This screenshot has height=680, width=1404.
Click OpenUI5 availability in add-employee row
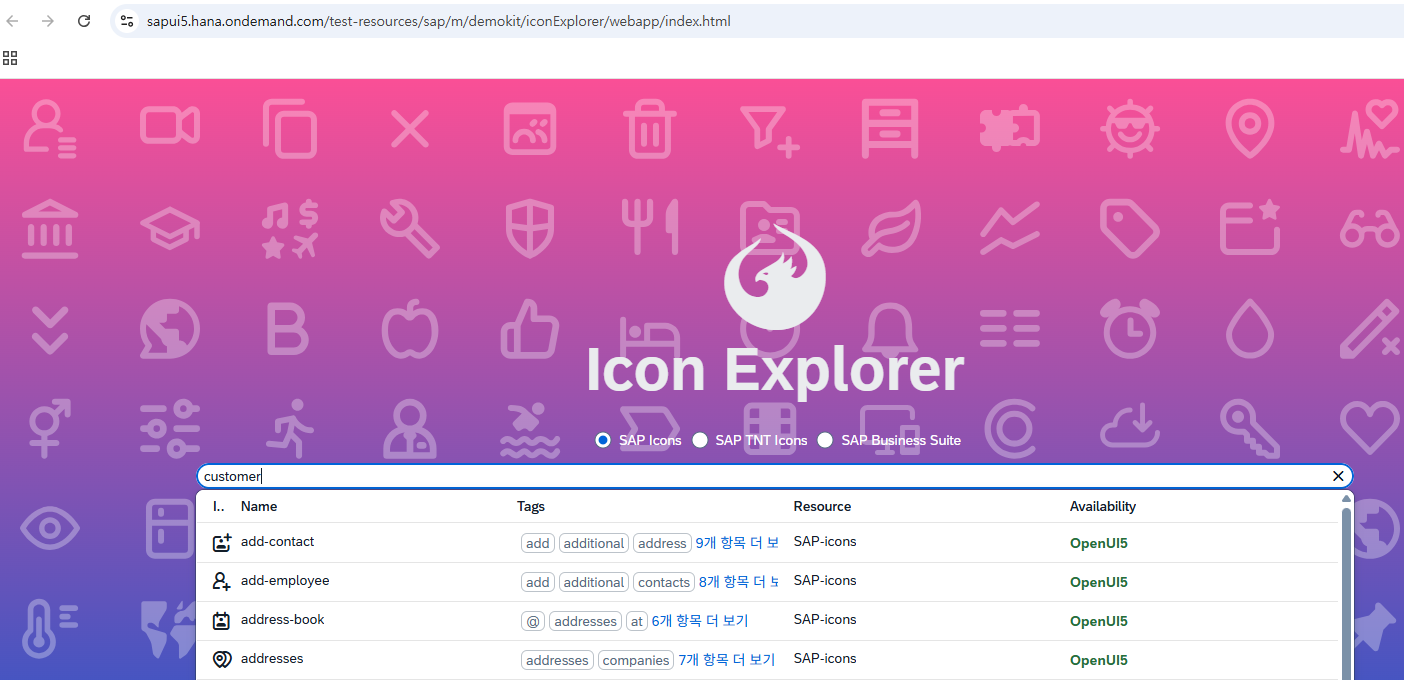tap(1099, 582)
